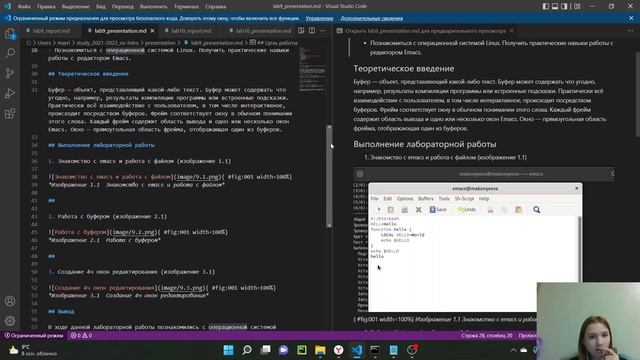Open File Explorer from the taskbar
The height and width of the screenshot is (360, 640).
pos(320,350)
